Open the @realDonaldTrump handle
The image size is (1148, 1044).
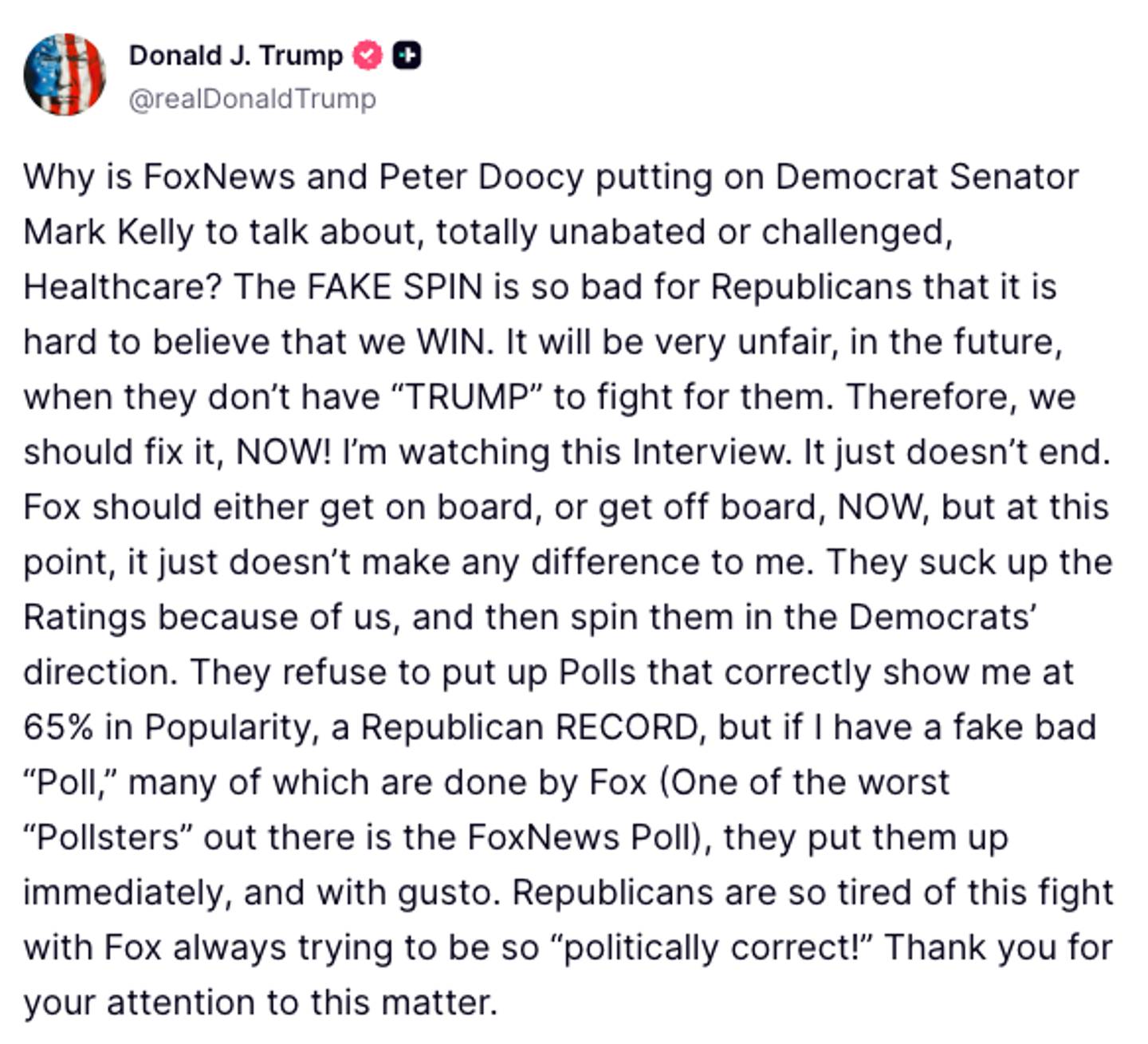tap(252, 99)
